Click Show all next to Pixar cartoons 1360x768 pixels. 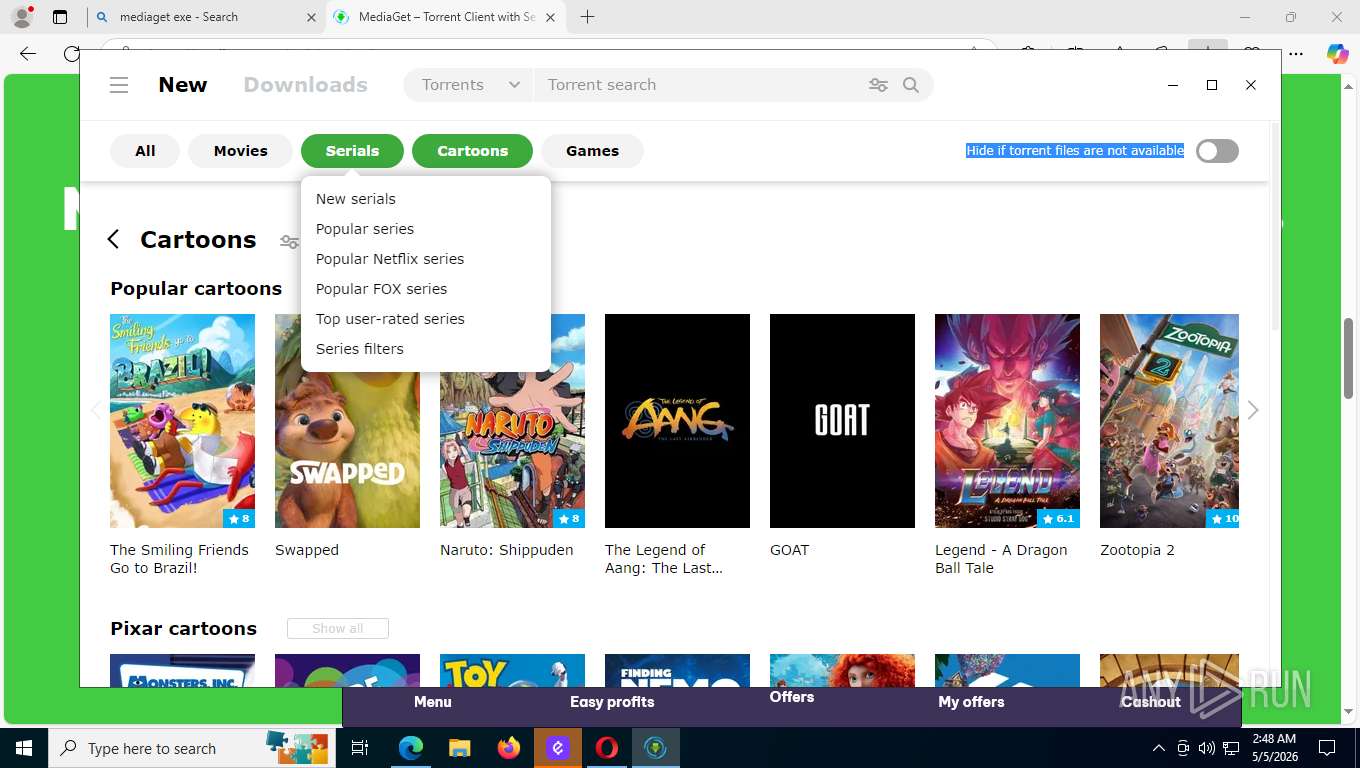coord(338,628)
